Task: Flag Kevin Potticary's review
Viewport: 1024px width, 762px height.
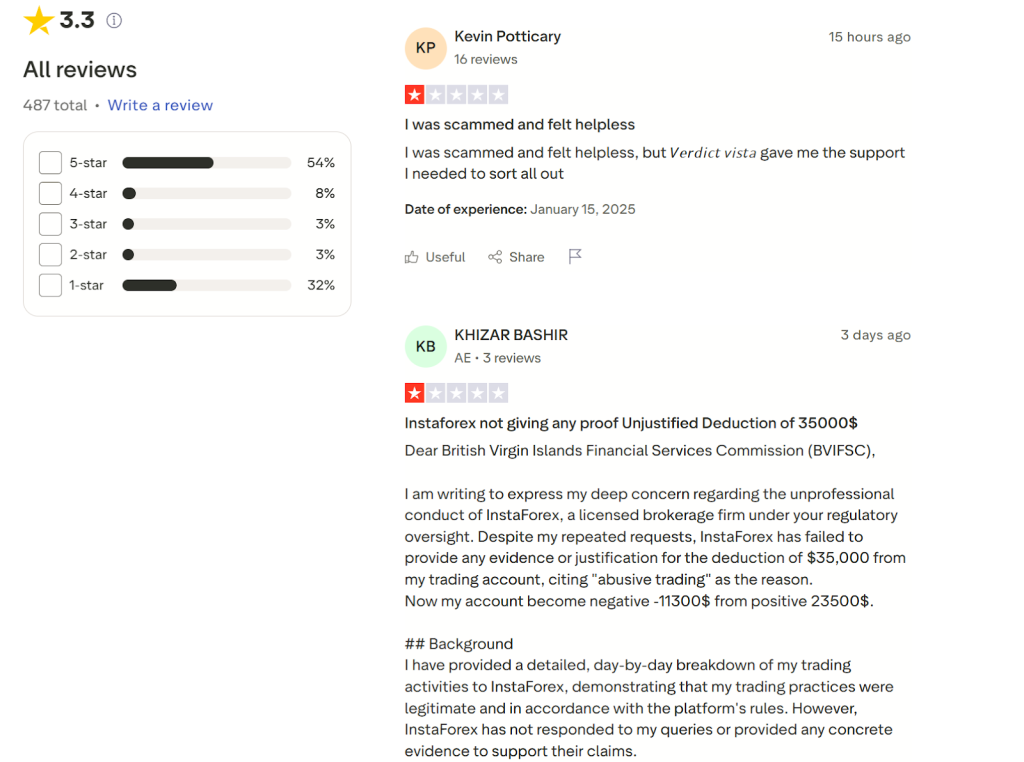Action: point(575,257)
